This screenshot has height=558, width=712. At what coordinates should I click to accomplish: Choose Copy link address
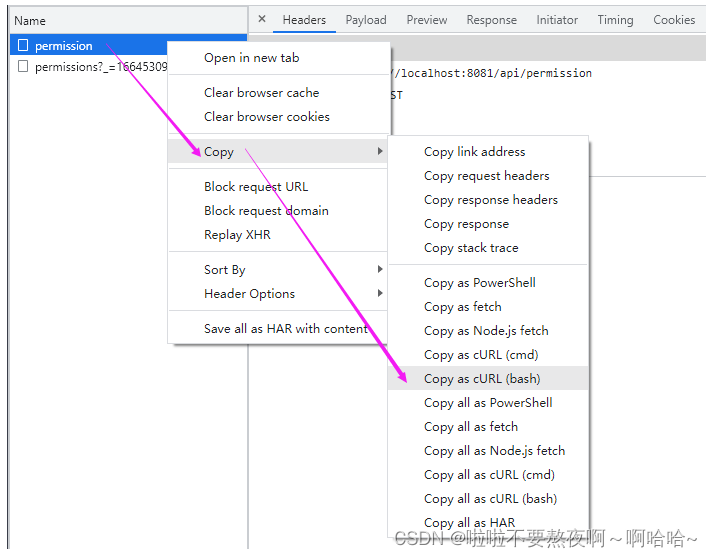[x=488, y=152]
